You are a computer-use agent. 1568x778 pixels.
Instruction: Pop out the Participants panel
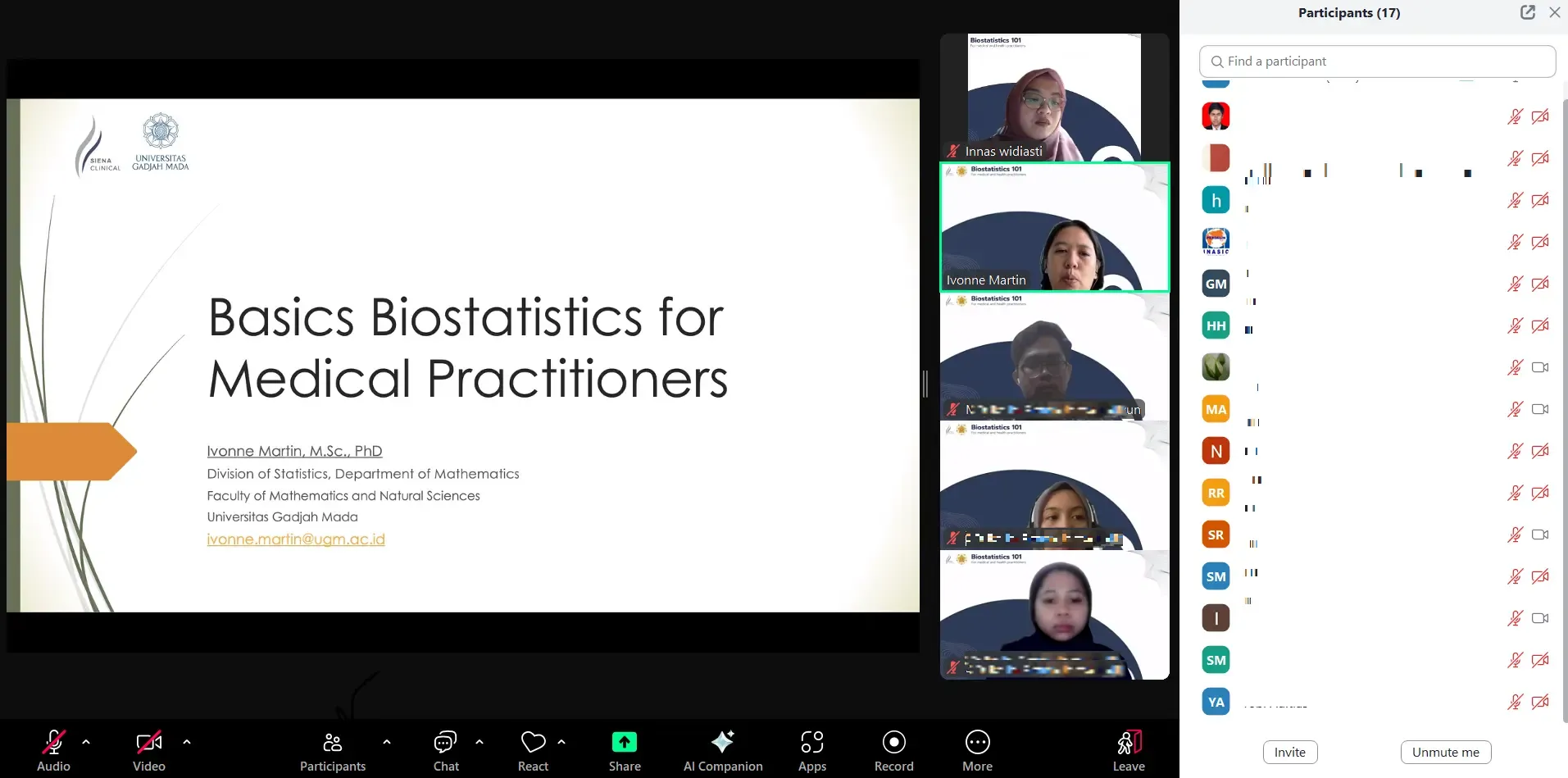tap(1527, 12)
